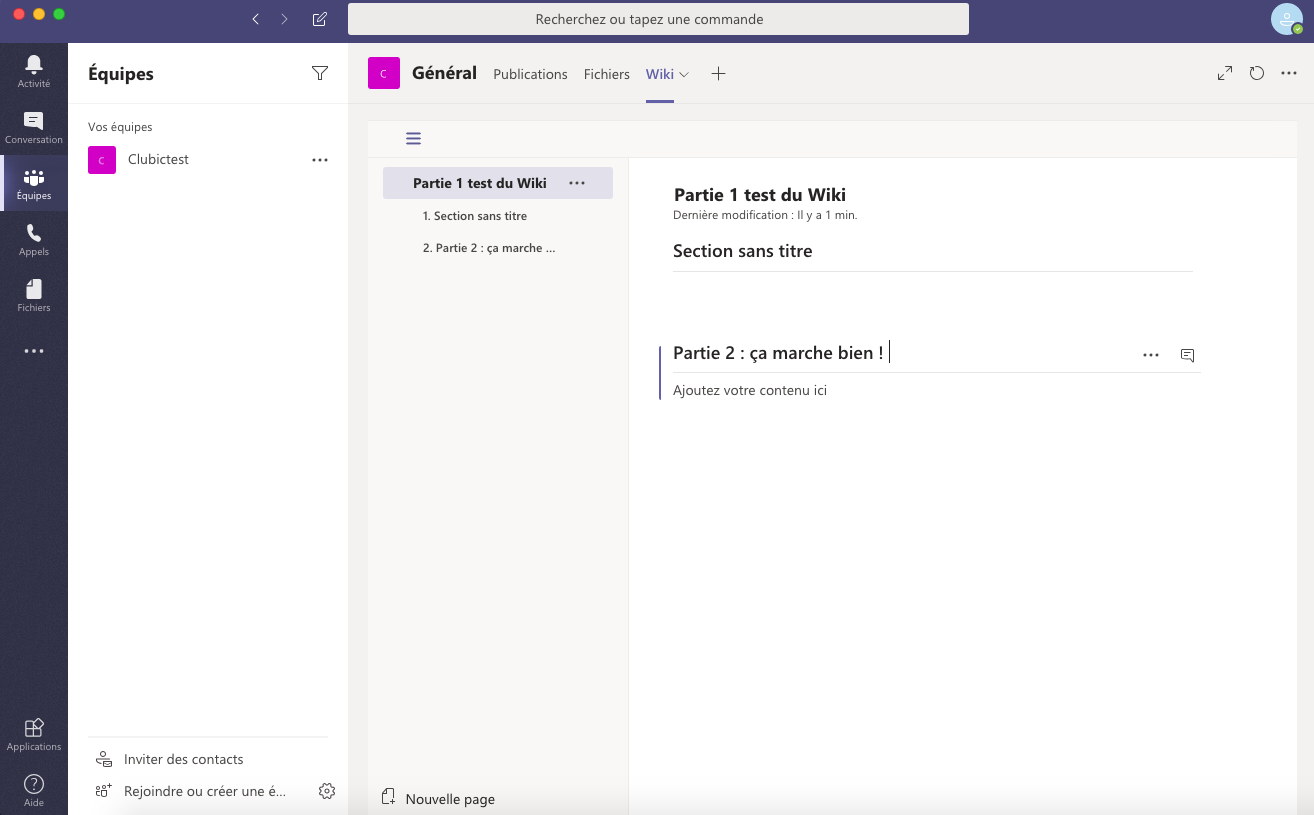Expand the tab to full screen

(1225, 73)
